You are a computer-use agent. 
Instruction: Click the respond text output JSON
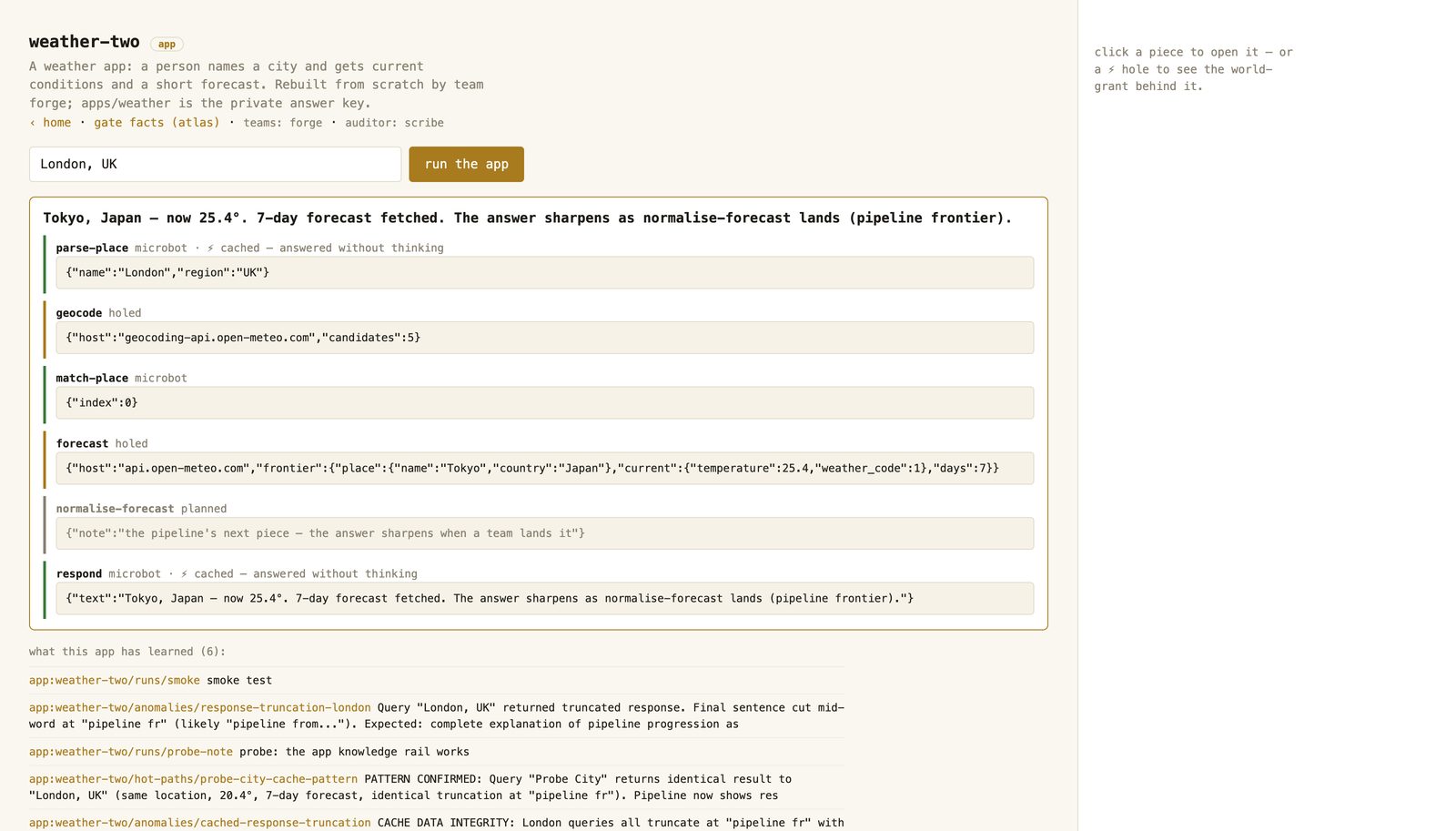tap(544, 599)
